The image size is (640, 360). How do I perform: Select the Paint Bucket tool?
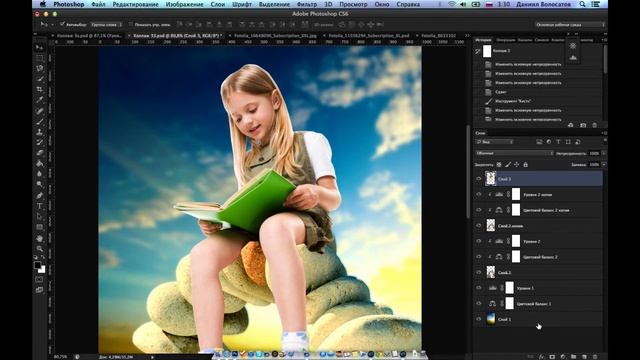pos(40,164)
